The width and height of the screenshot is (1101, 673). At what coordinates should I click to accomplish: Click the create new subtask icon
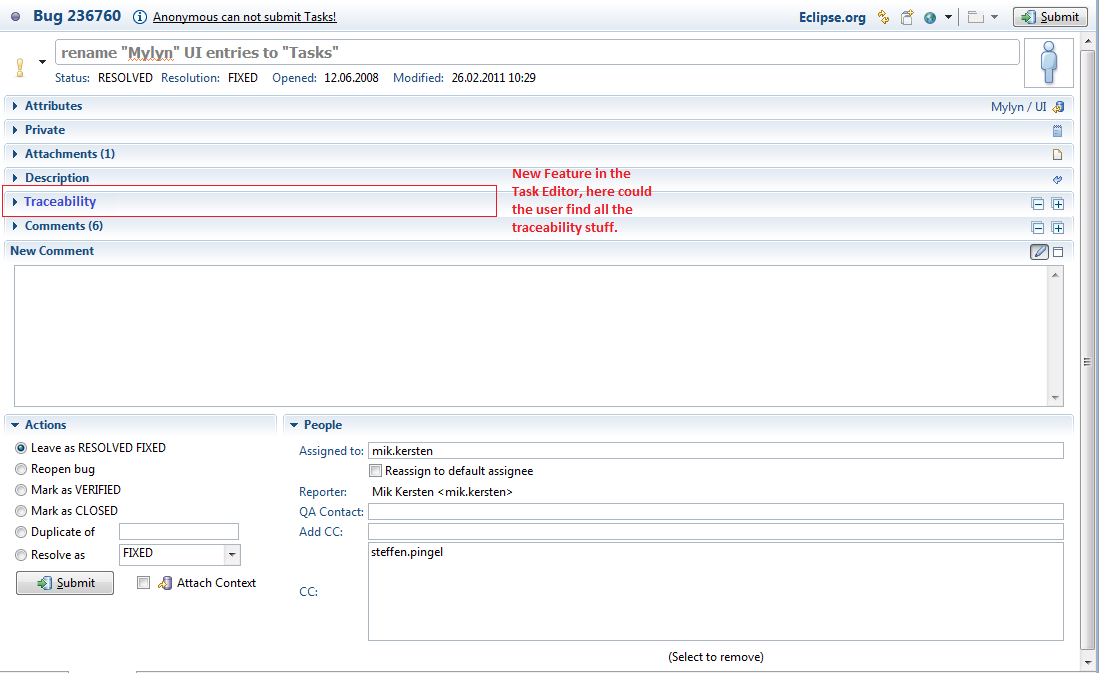(x=907, y=17)
